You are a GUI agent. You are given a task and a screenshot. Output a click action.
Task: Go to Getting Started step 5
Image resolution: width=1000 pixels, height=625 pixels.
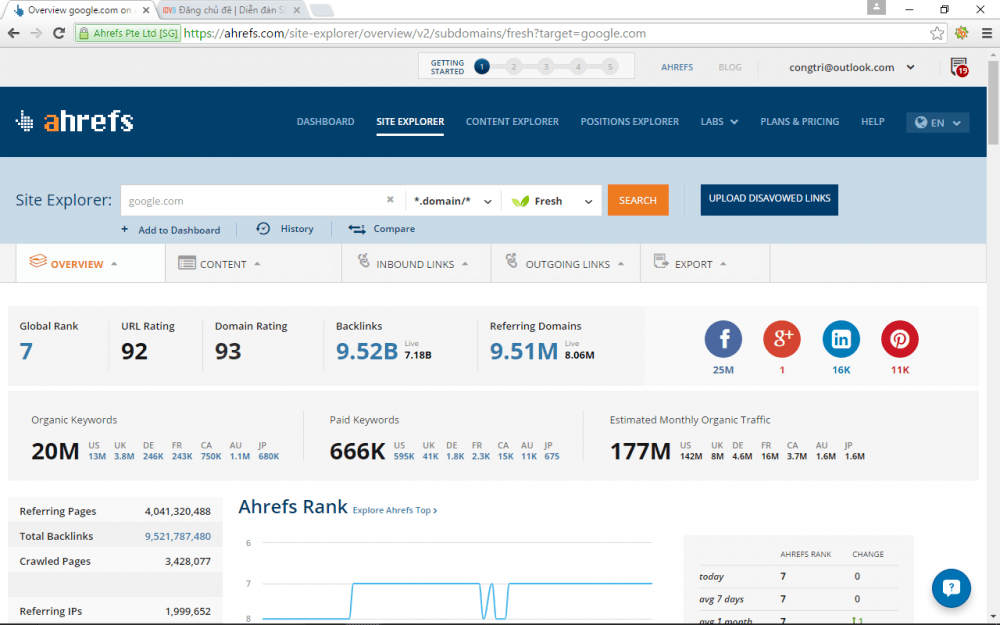pos(610,66)
